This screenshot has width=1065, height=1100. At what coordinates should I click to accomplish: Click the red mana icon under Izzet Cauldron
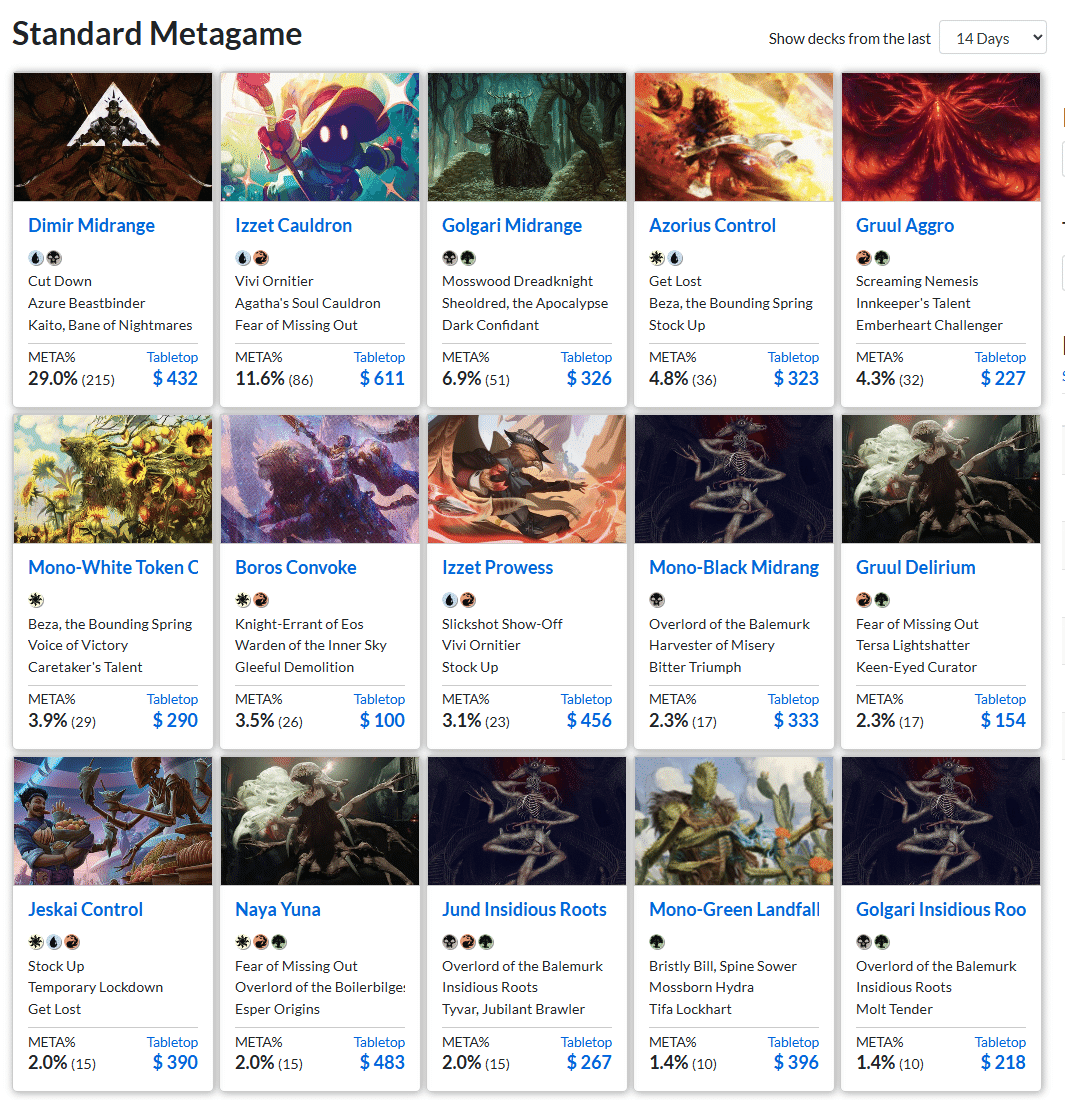coord(261,258)
